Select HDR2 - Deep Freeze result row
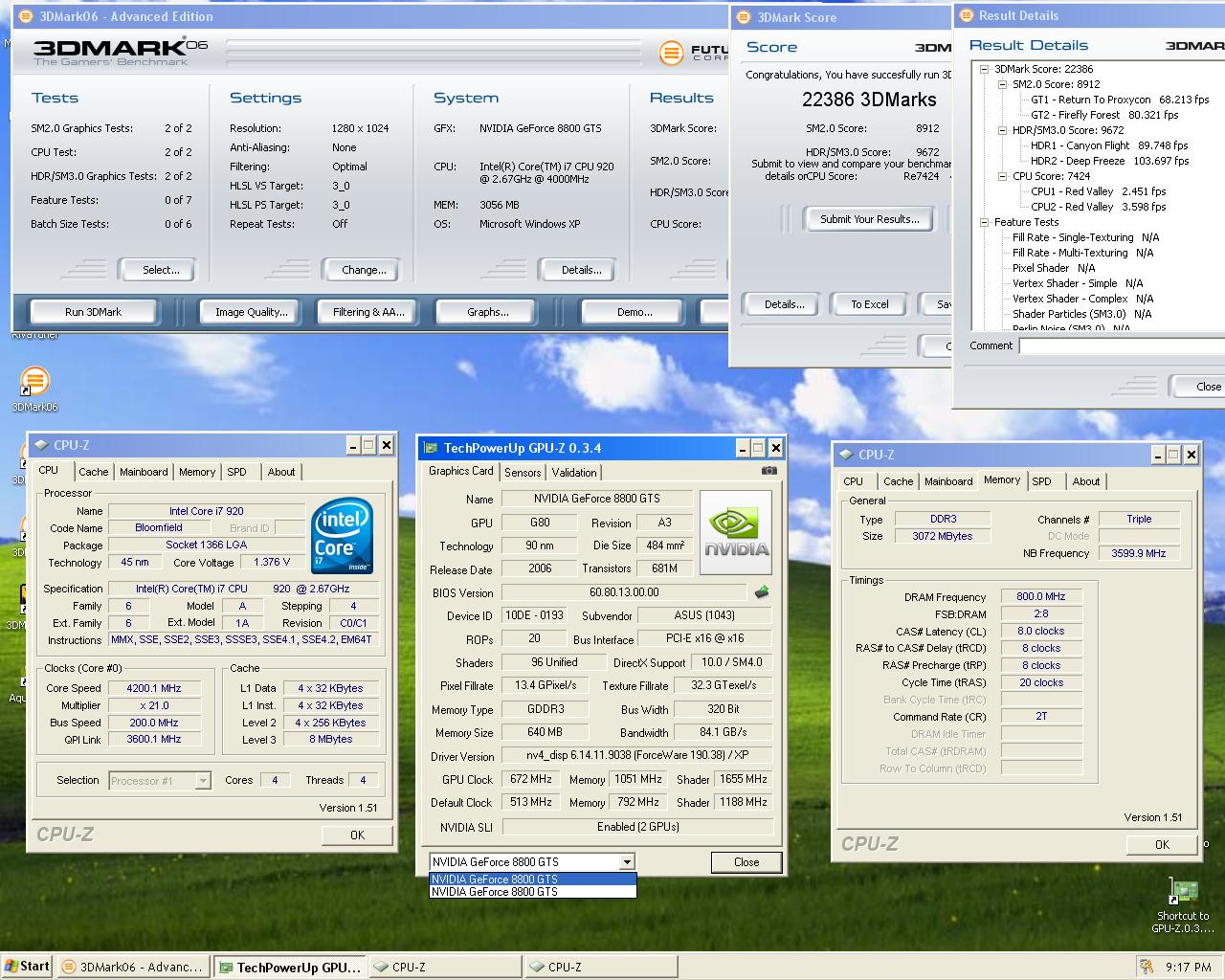 click(x=1108, y=161)
